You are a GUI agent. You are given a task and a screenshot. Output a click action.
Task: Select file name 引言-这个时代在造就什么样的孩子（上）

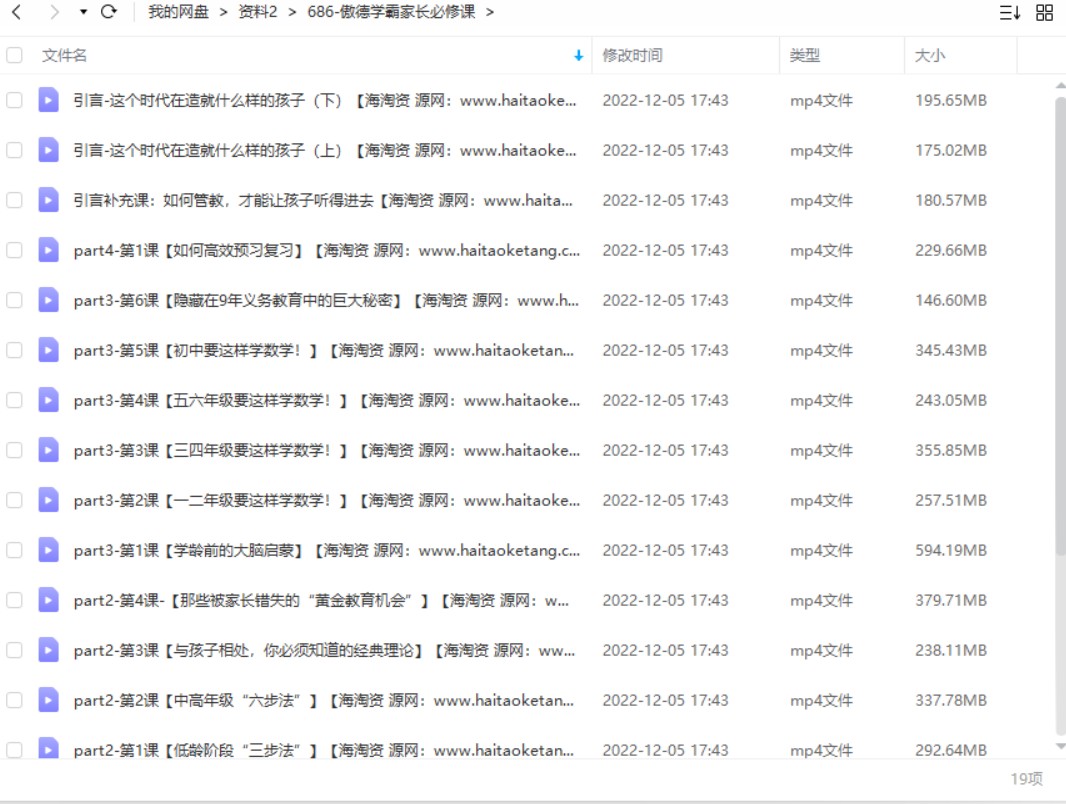coord(325,150)
